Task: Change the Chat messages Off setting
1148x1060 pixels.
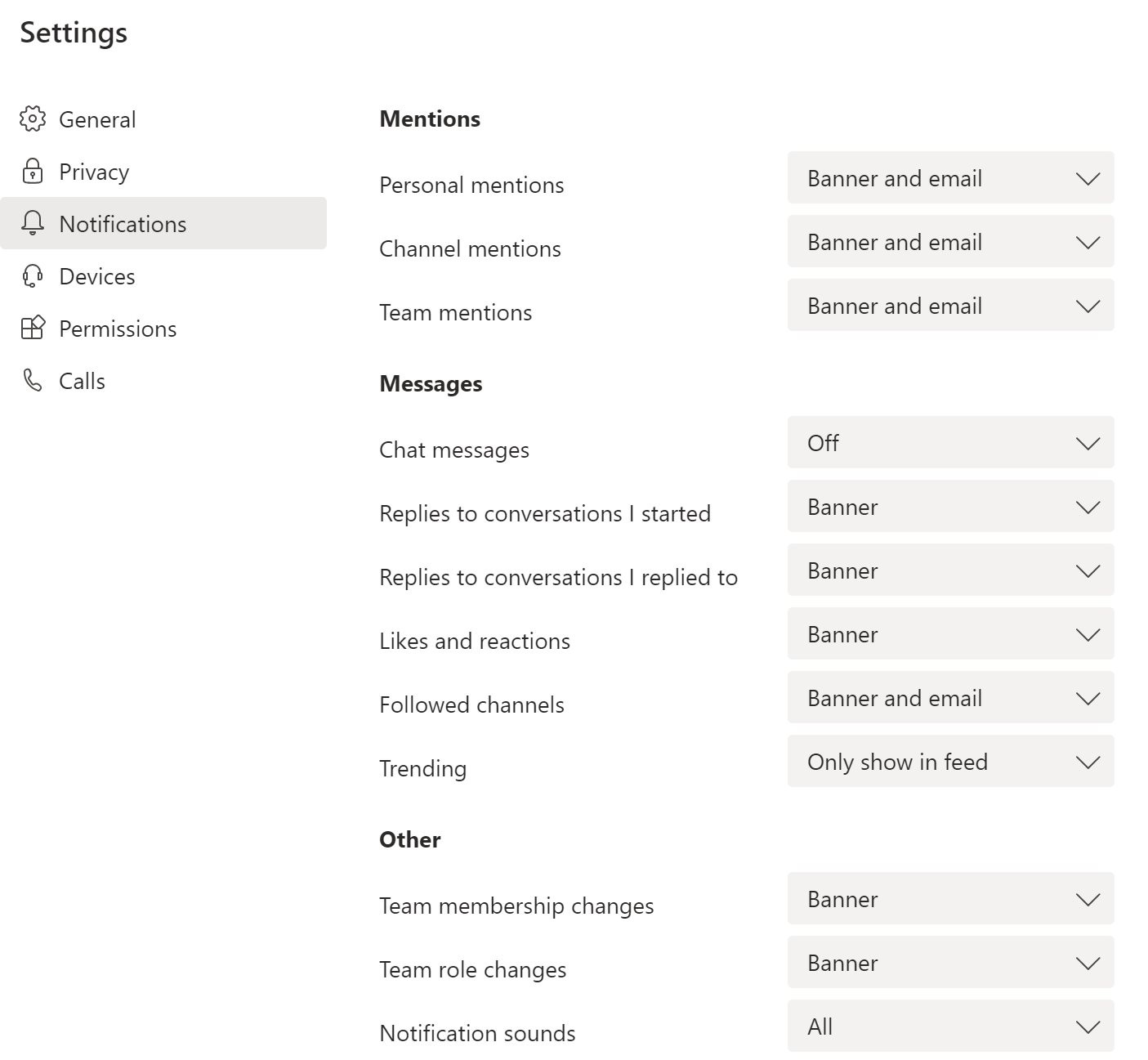Action: [950, 442]
